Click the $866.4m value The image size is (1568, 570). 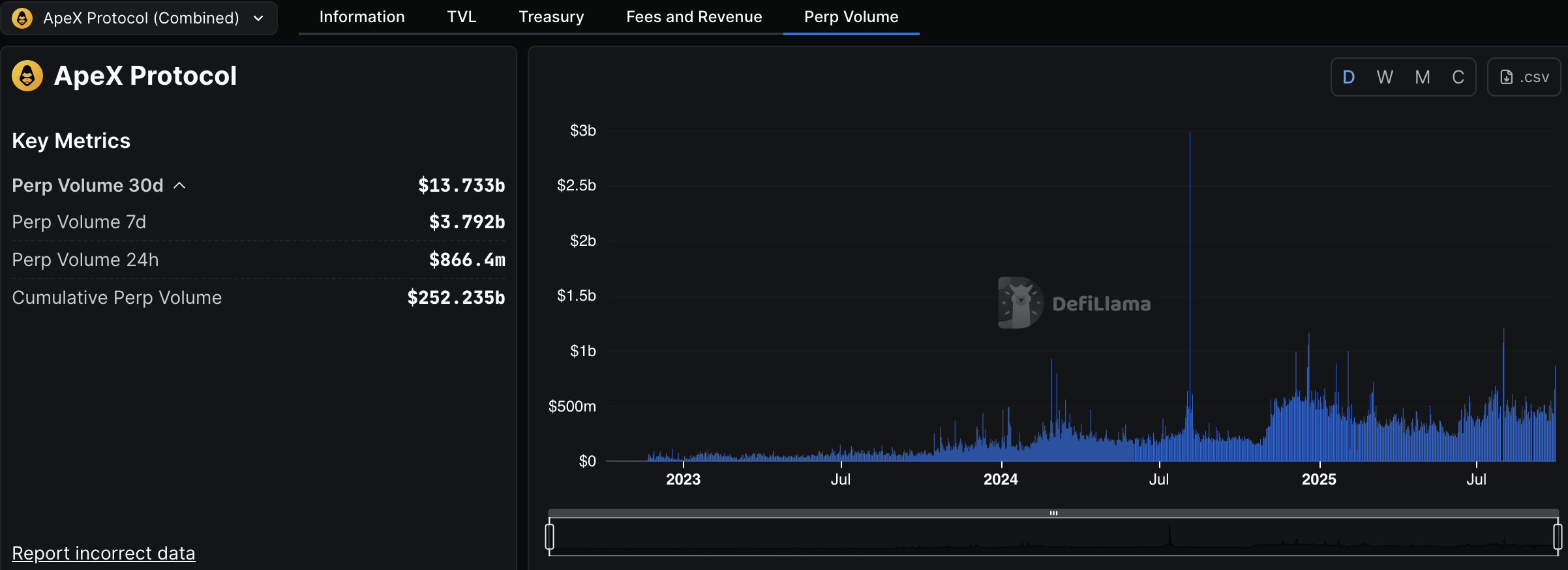(467, 260)
